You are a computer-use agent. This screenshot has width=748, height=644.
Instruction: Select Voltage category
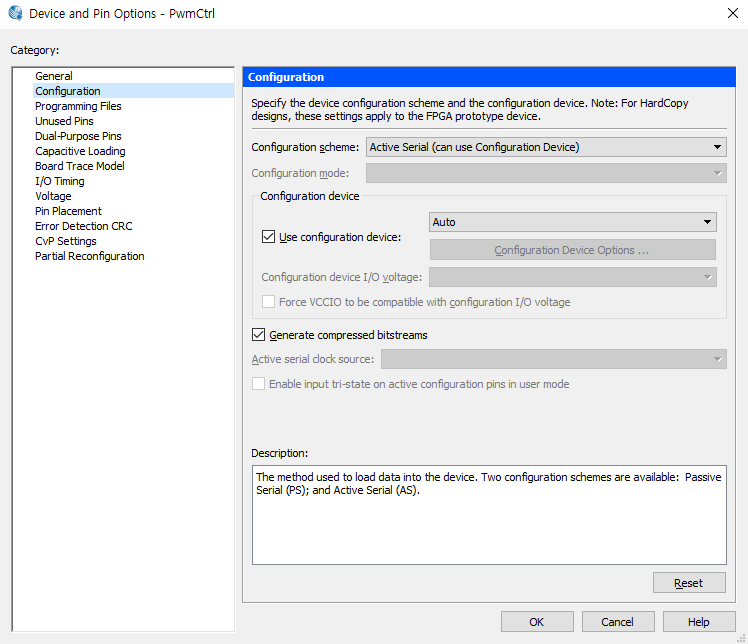tap(53, 196)
